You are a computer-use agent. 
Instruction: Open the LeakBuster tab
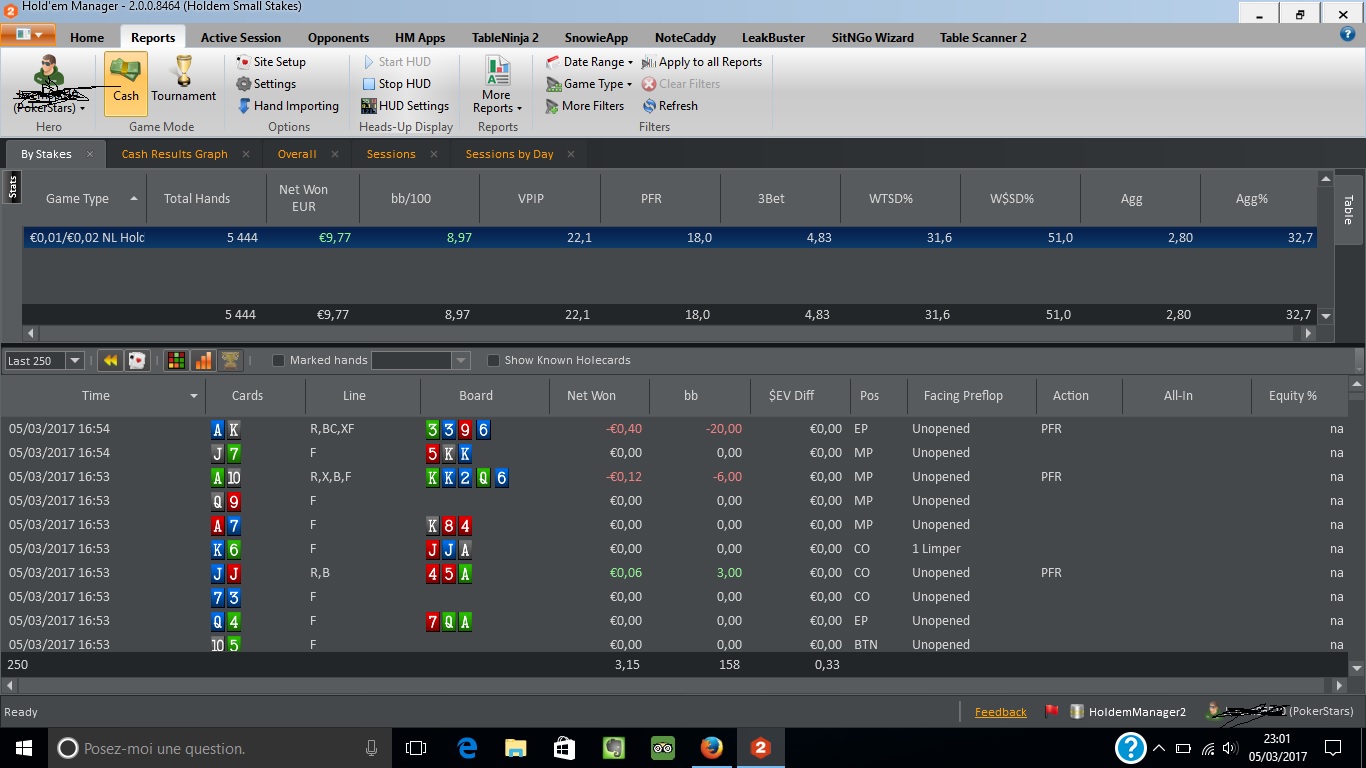(x=773, y=37)
